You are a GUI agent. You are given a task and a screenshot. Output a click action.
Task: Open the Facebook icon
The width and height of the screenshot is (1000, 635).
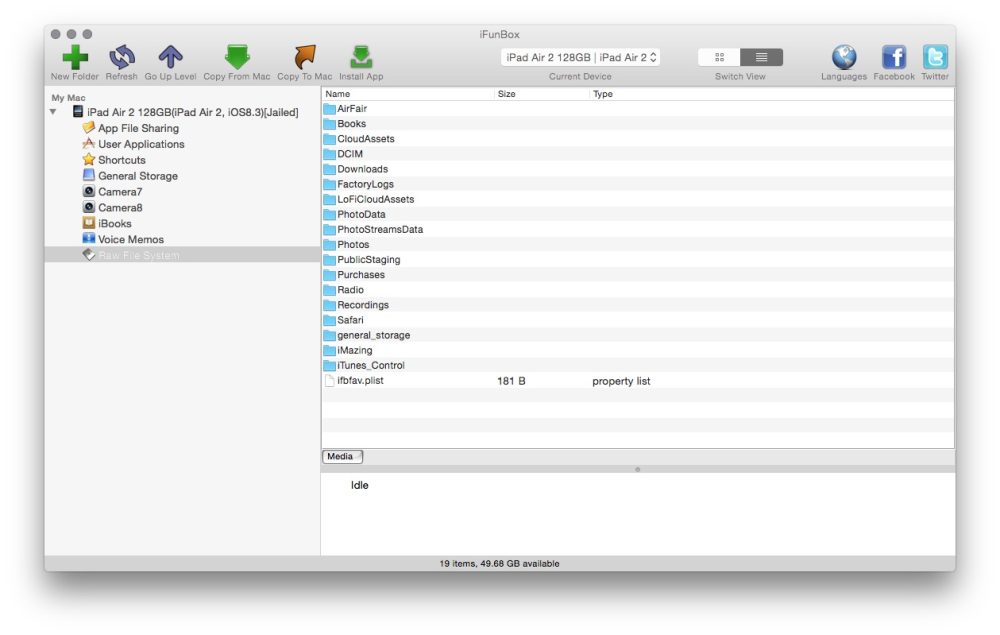point(893,57)
